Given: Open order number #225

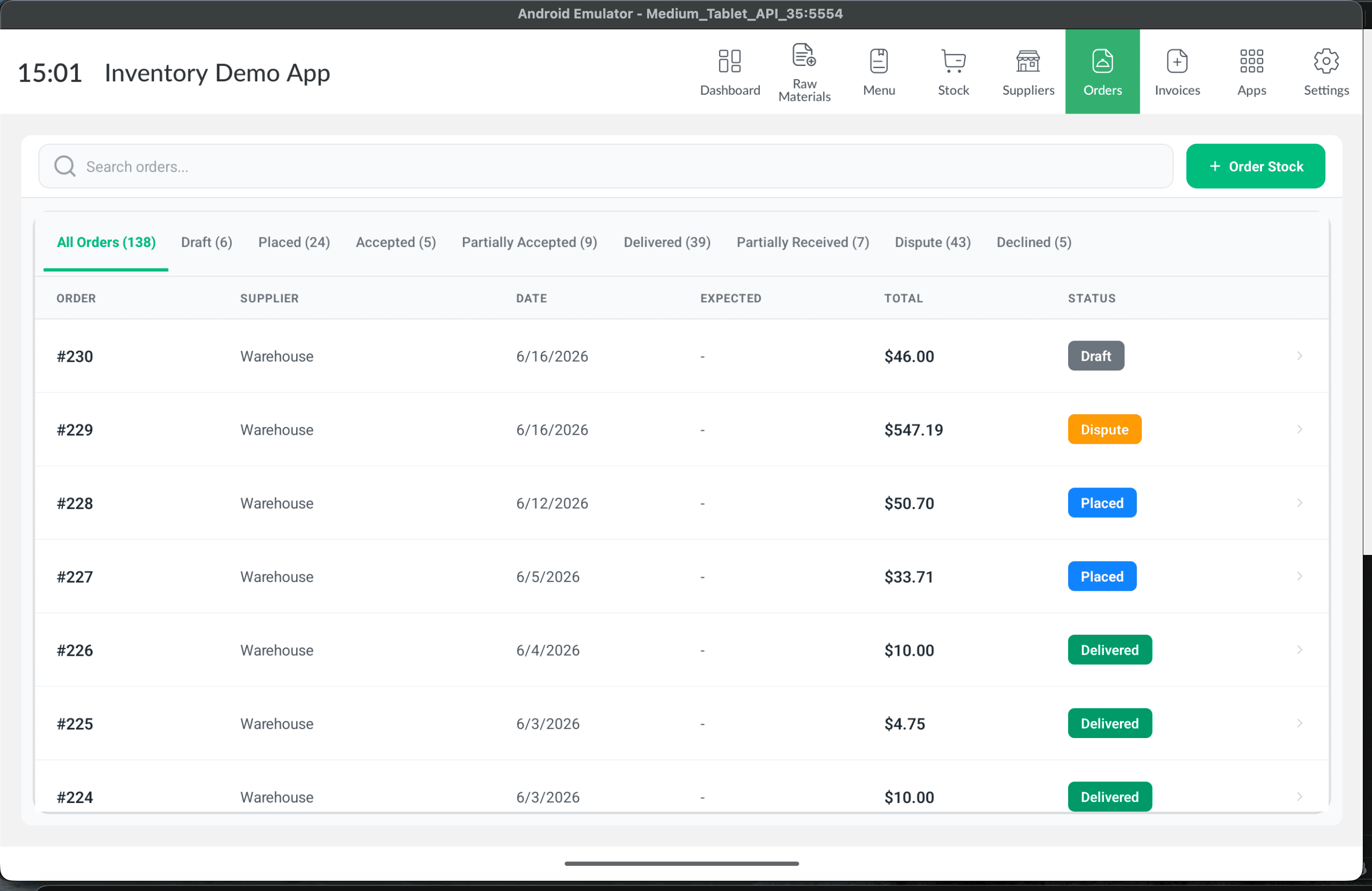Looking at the screenshot, I should pyautogui.click(x=74, y=723).
